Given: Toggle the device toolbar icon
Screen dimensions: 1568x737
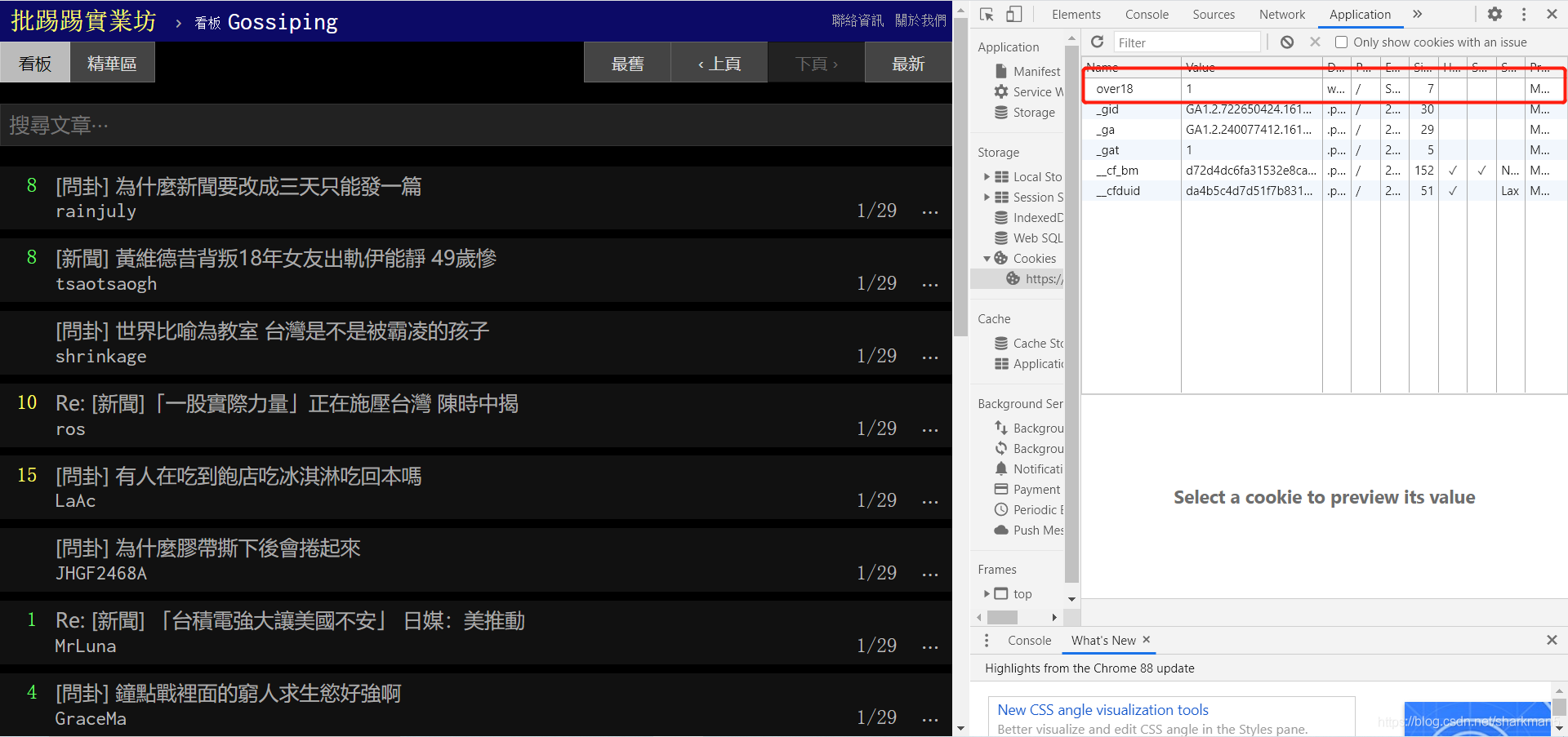Looking at the screenshot, I should click(x=1013, y=14).
